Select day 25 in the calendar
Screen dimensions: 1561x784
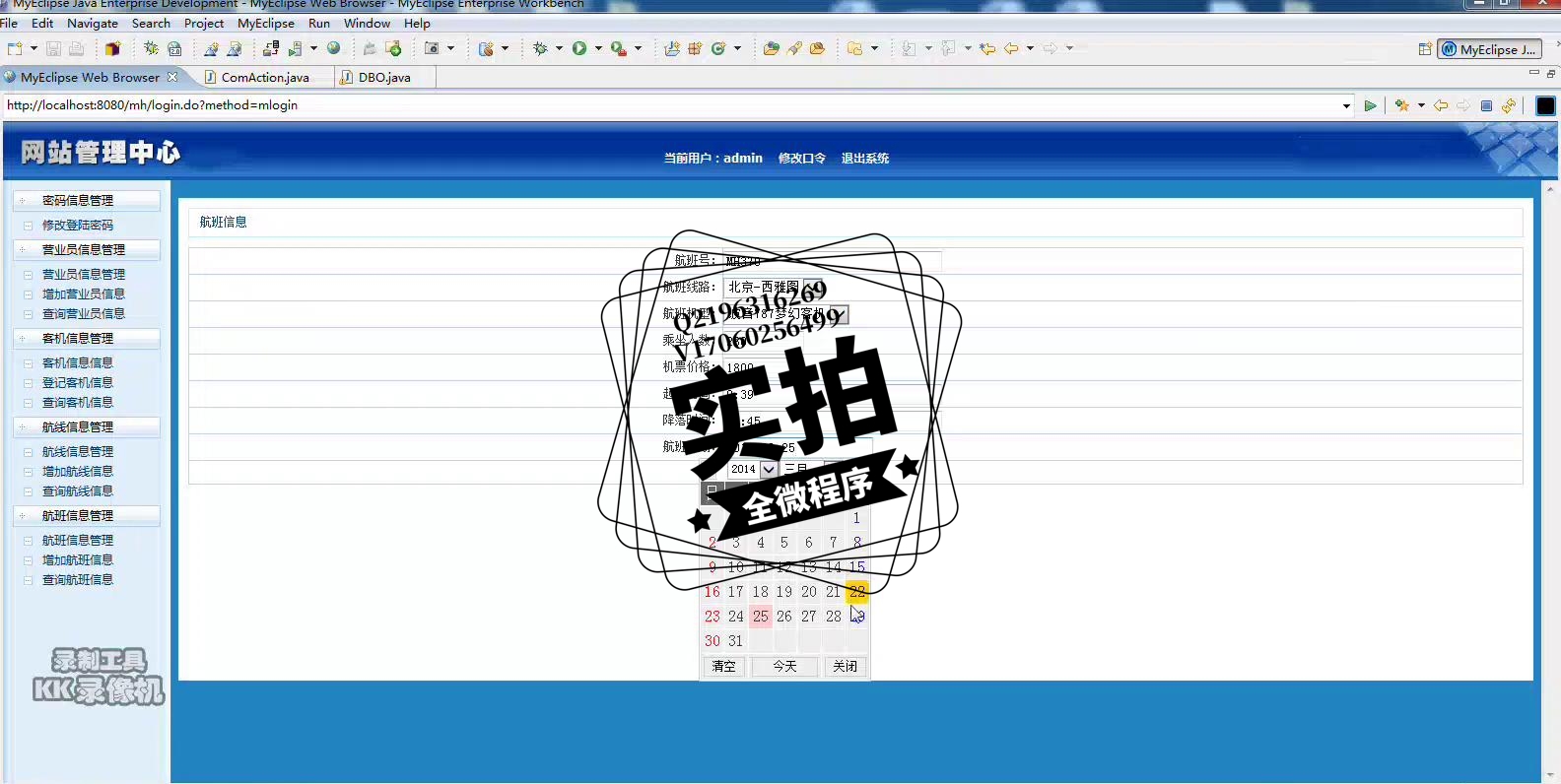[760, 617]
